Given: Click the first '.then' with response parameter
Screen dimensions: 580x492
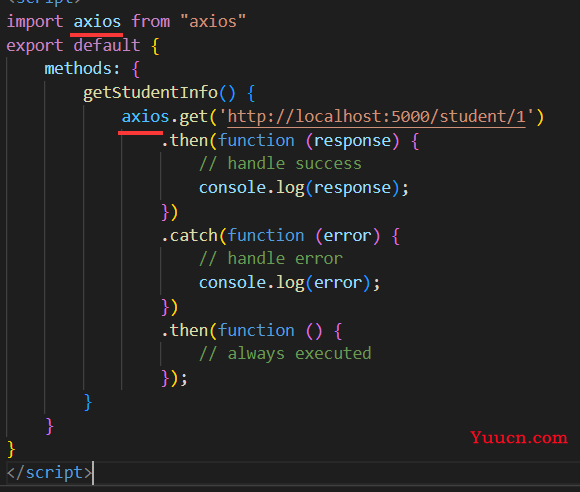Looking at the screenshot, I should tap(185, 141).
